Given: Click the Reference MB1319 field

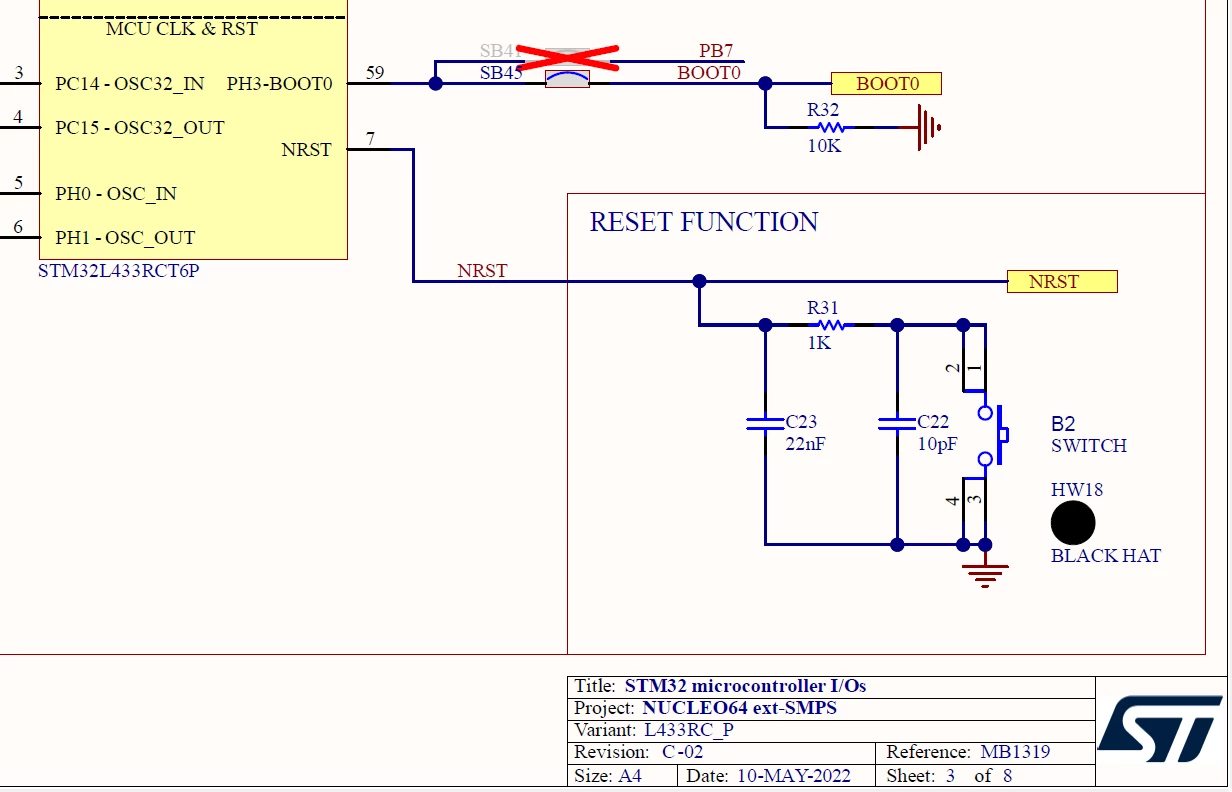Looking at the screenshot, I should (x=986, y=752).
